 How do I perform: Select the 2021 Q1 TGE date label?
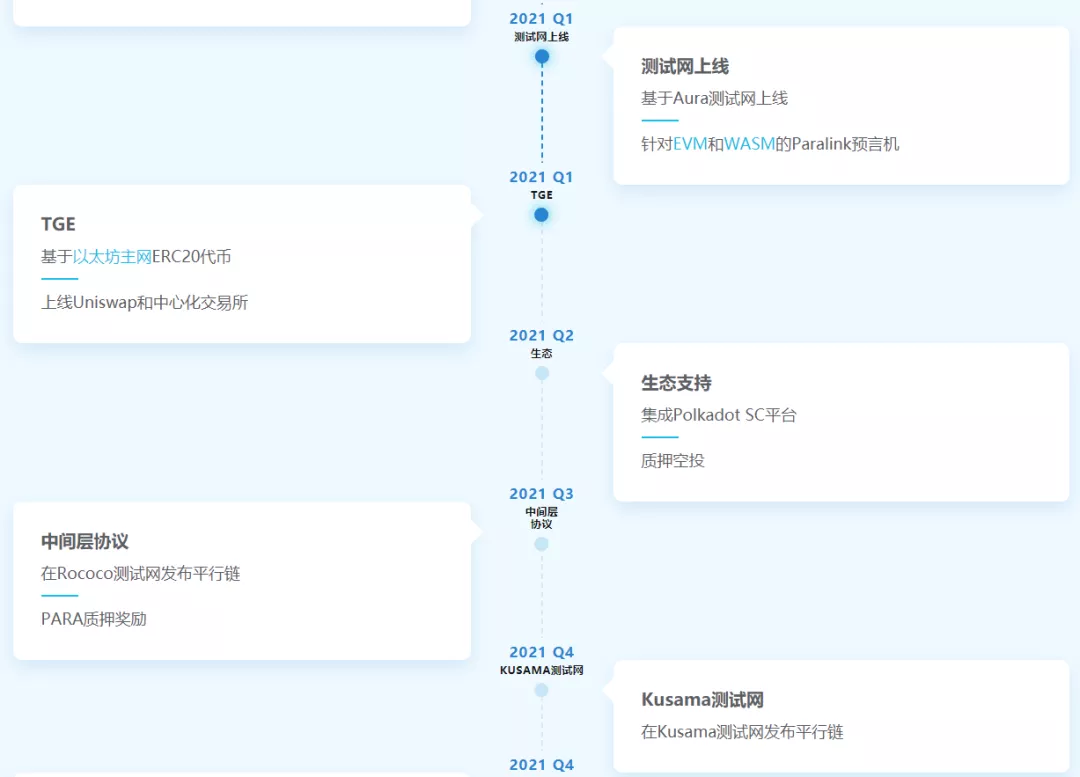click(x=541, y=177)
